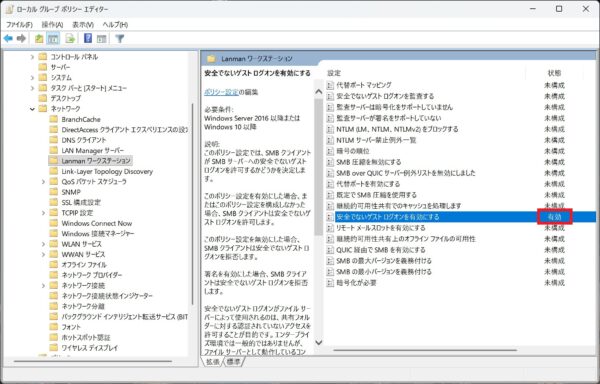Image resolution: width=600 pixels, height=384 pixels.
Task: Open Help using the toolbar question mark icon
Action: (88, 38)
